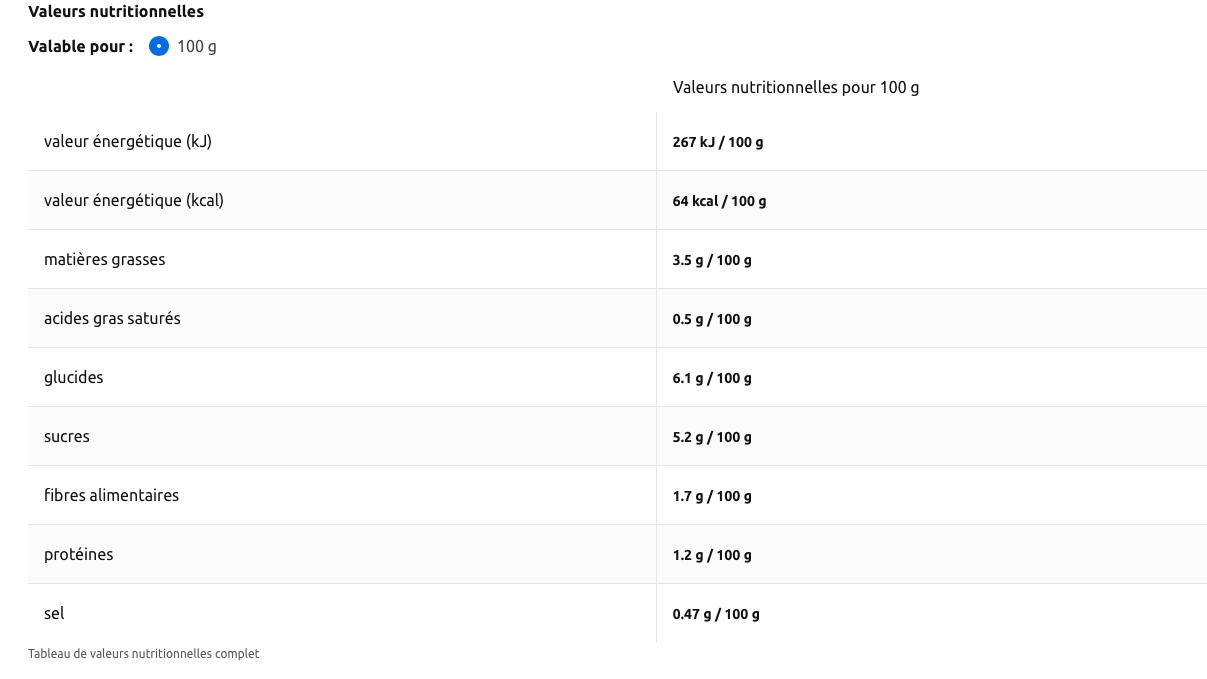
Task: Select the valeur énergétique (kcal) row label
Action: coord(134,201)
